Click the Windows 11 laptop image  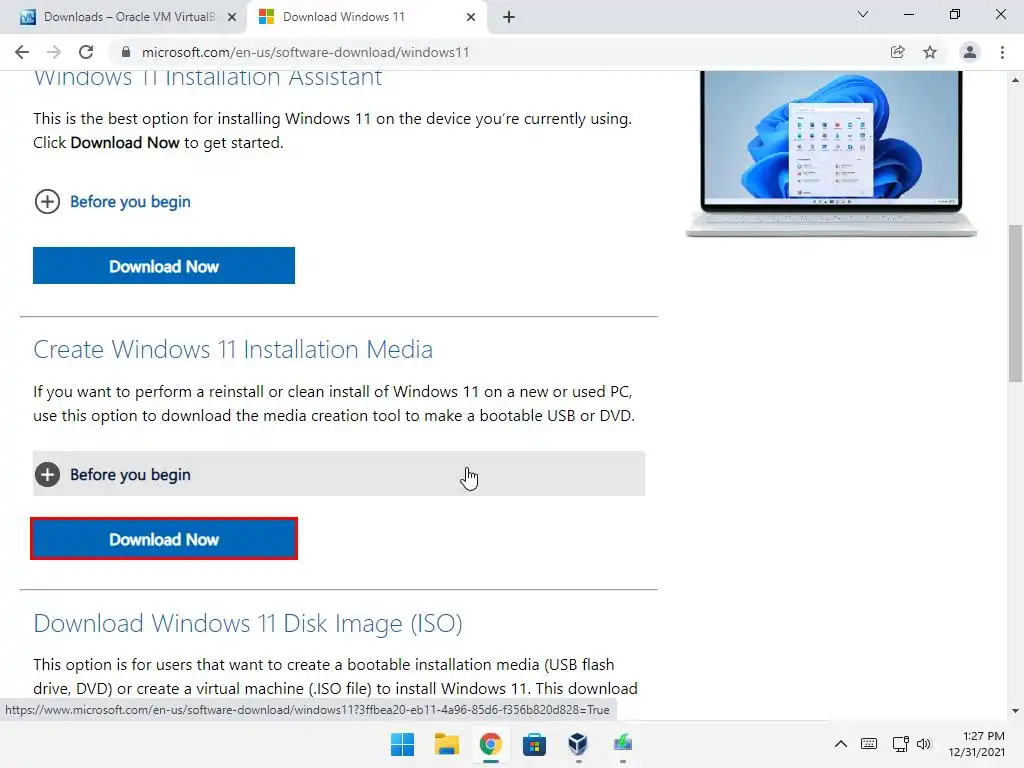(x=831, y=154)
